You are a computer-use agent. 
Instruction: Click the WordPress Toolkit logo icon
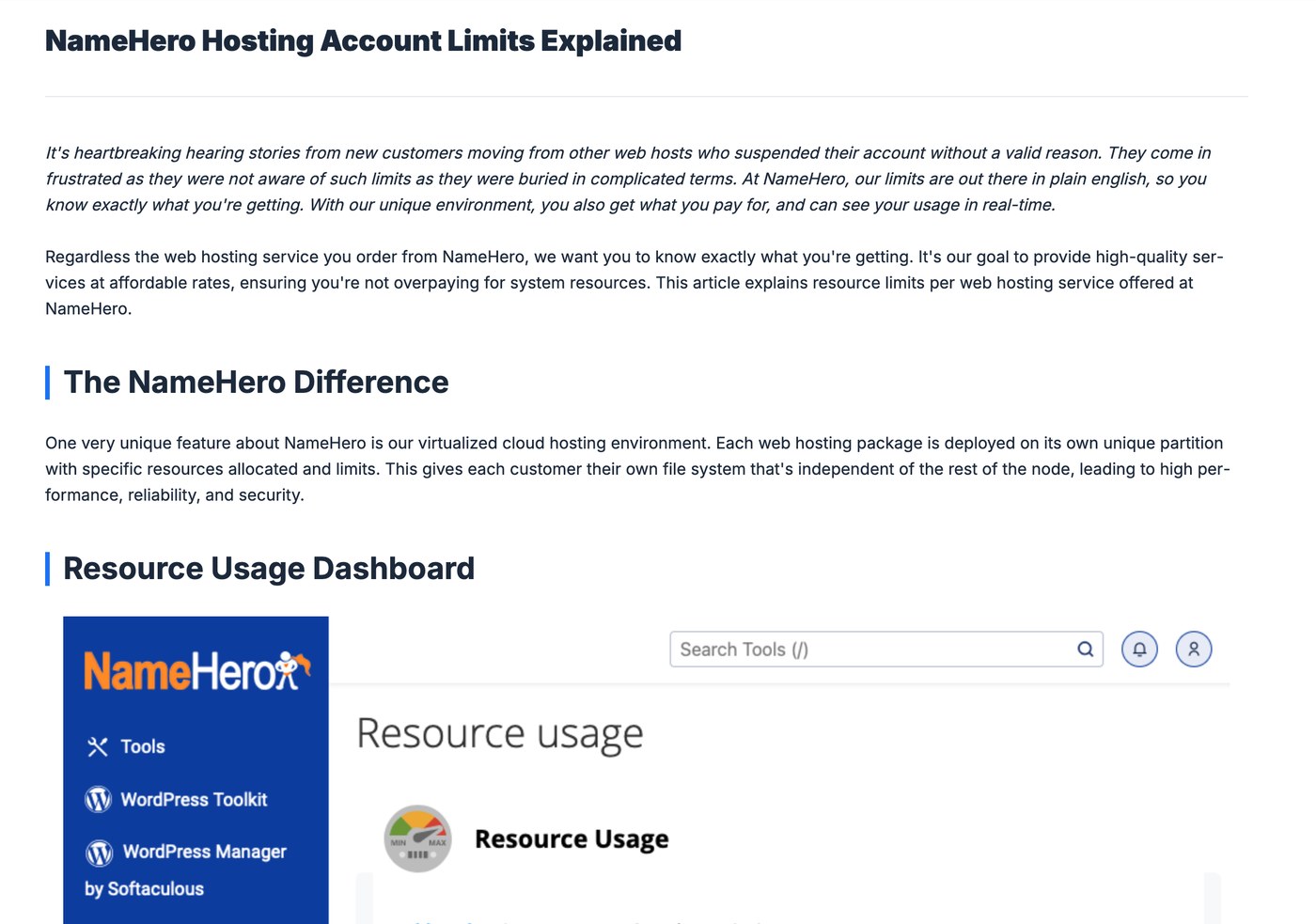98,799
